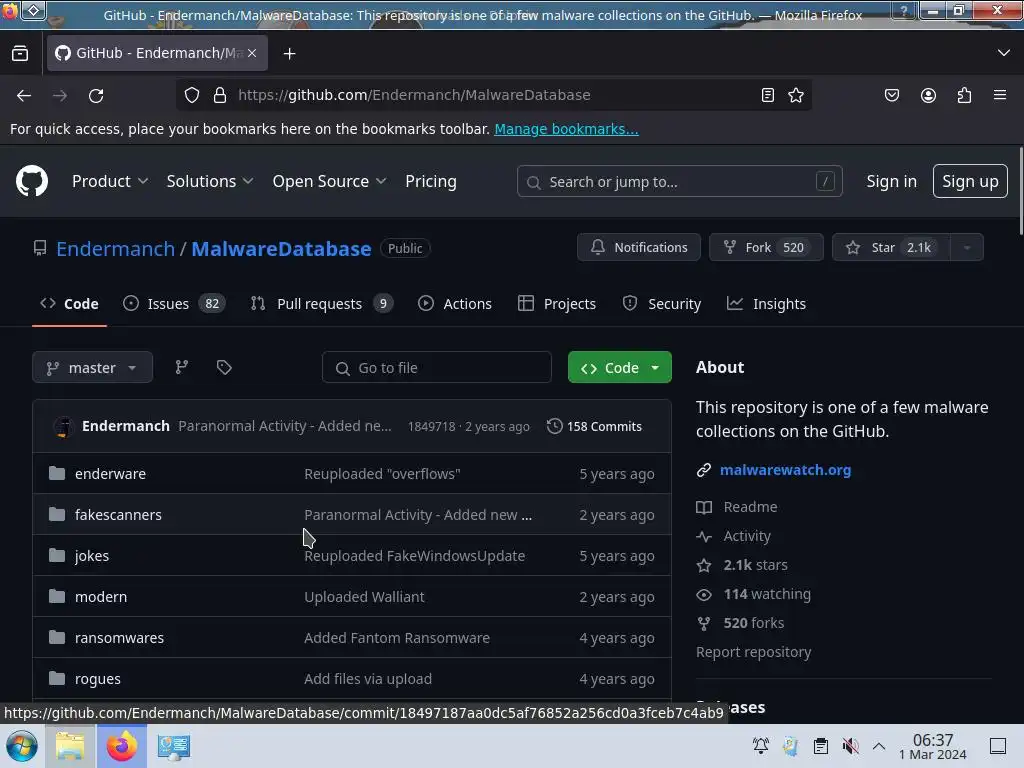Open MalwareDatabase repository link
The width and height of the screenshot is (1024, 768).
[281, 248]
